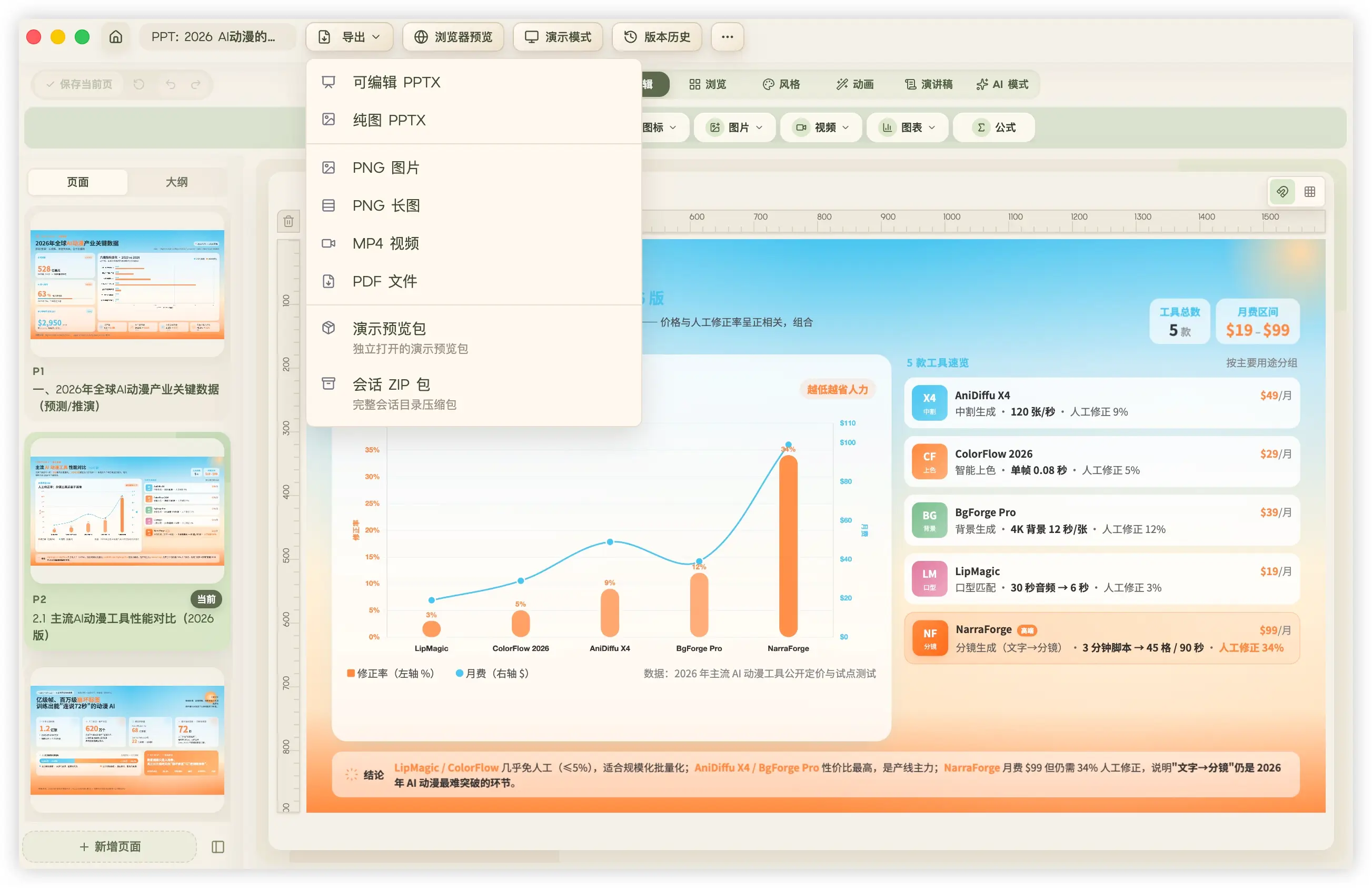Select the AniDiffu X4 tool card
Screen dimensions: 1372x888
(x=1102, y=403)
